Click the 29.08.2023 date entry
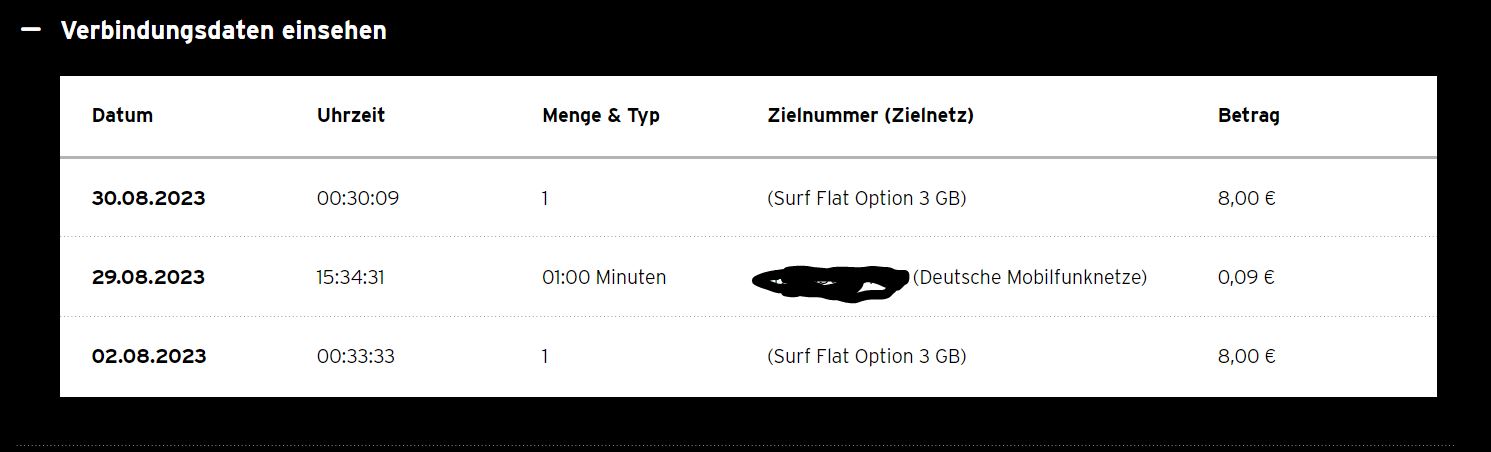This screenshot has height=452, width=1491. pyautogui.click(x=148, y=277)
